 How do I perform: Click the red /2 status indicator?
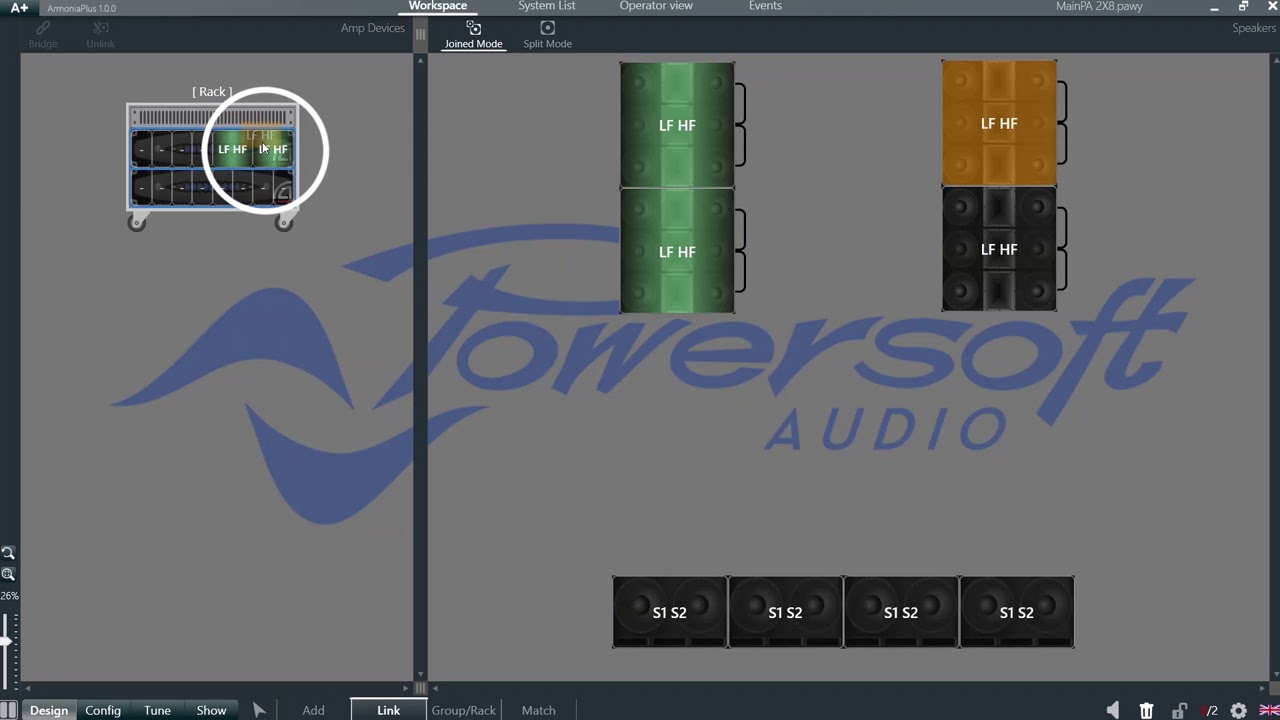point(1210,710)
